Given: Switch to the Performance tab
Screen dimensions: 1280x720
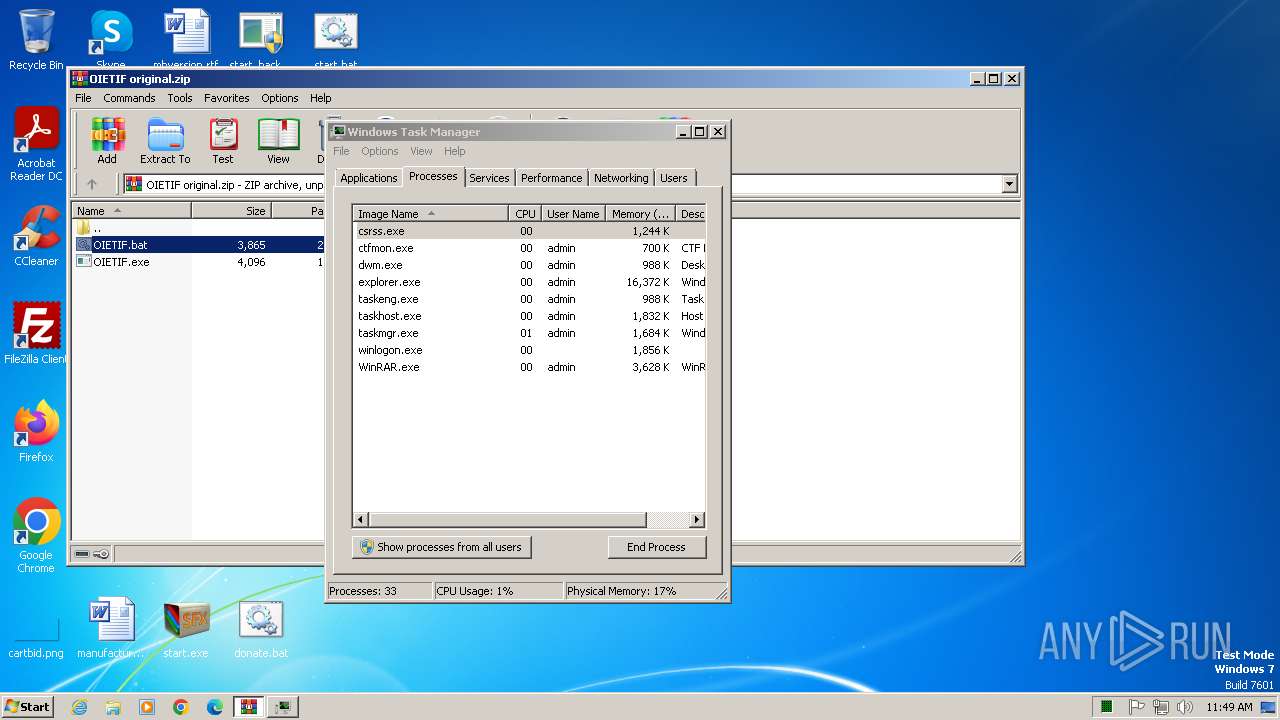Looking at the screenshot, I should pos(551,178).
